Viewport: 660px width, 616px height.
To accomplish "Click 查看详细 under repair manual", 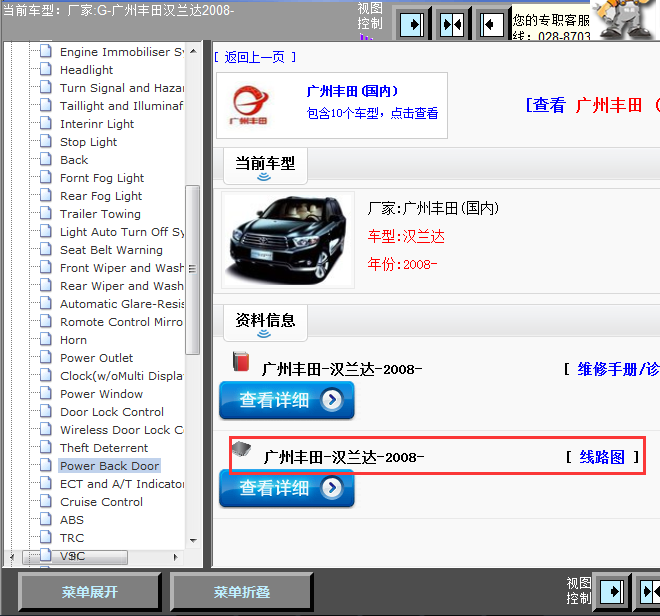I will pos(287,400).
